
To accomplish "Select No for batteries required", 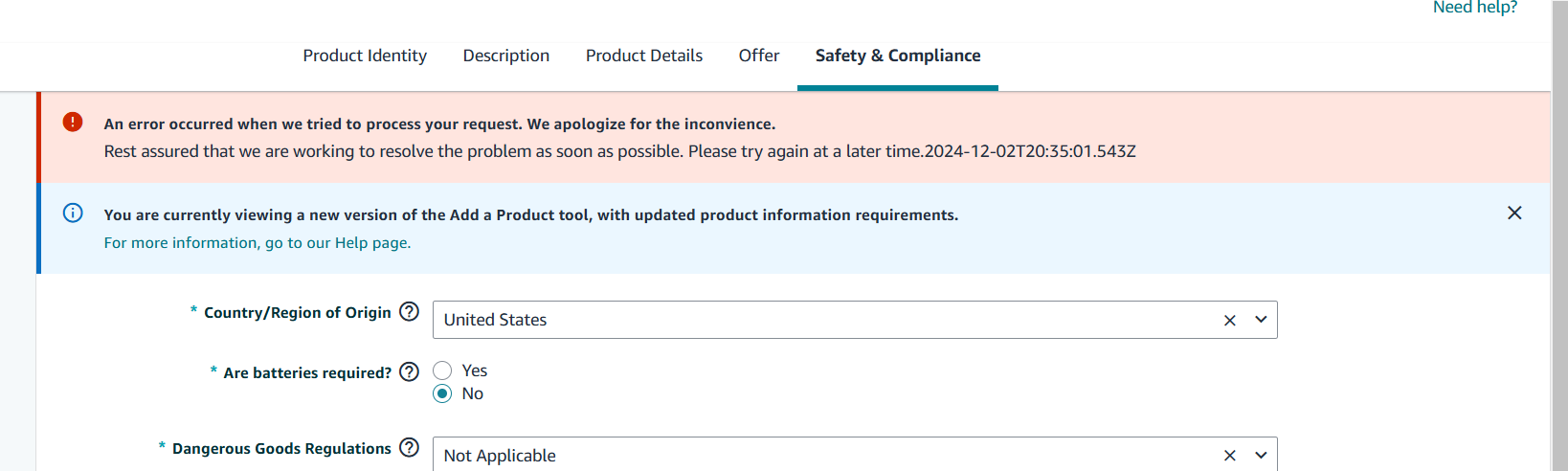I will 442,393.
